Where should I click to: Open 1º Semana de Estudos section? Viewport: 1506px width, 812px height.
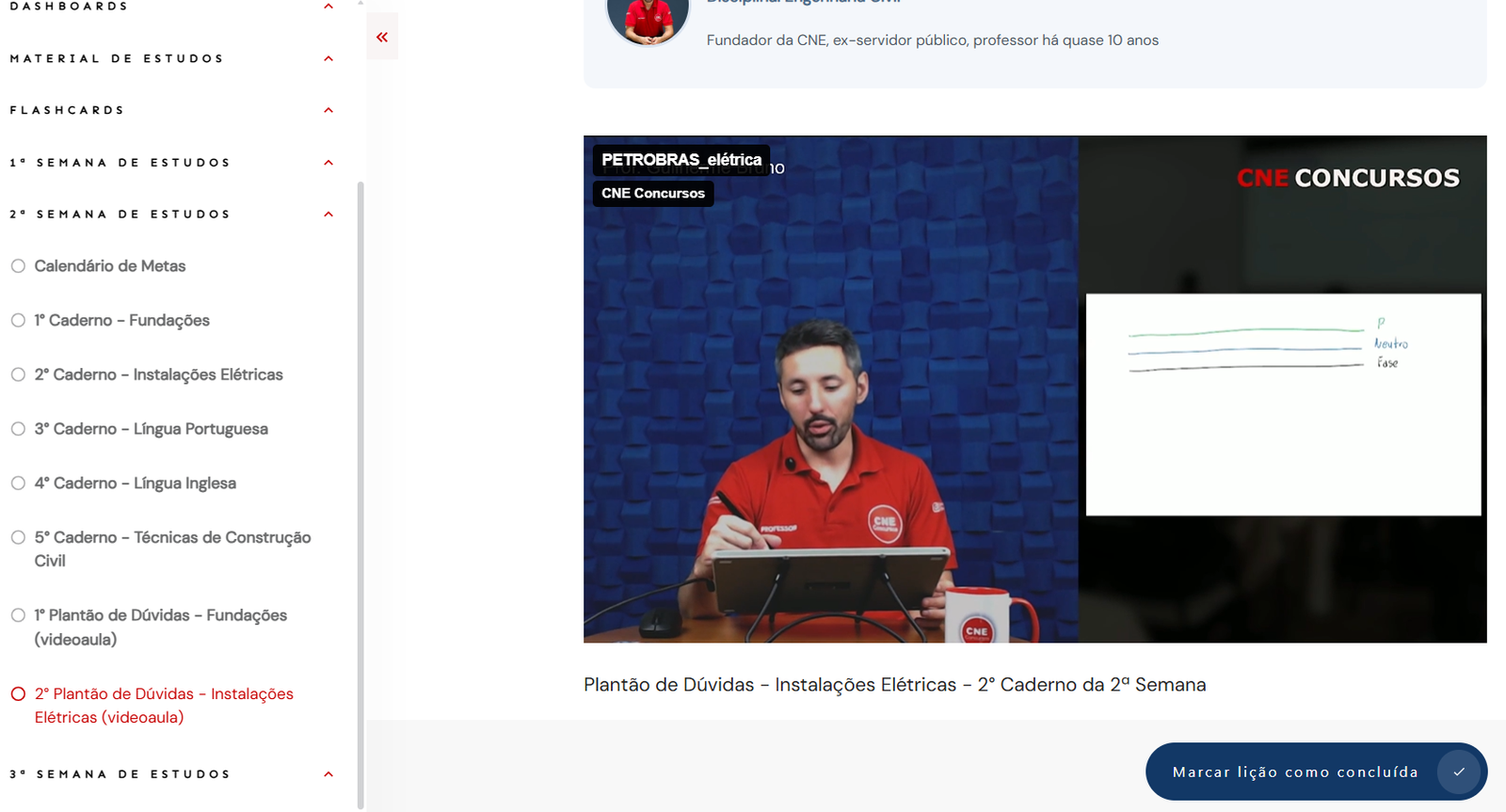click(x=328, y=163)
